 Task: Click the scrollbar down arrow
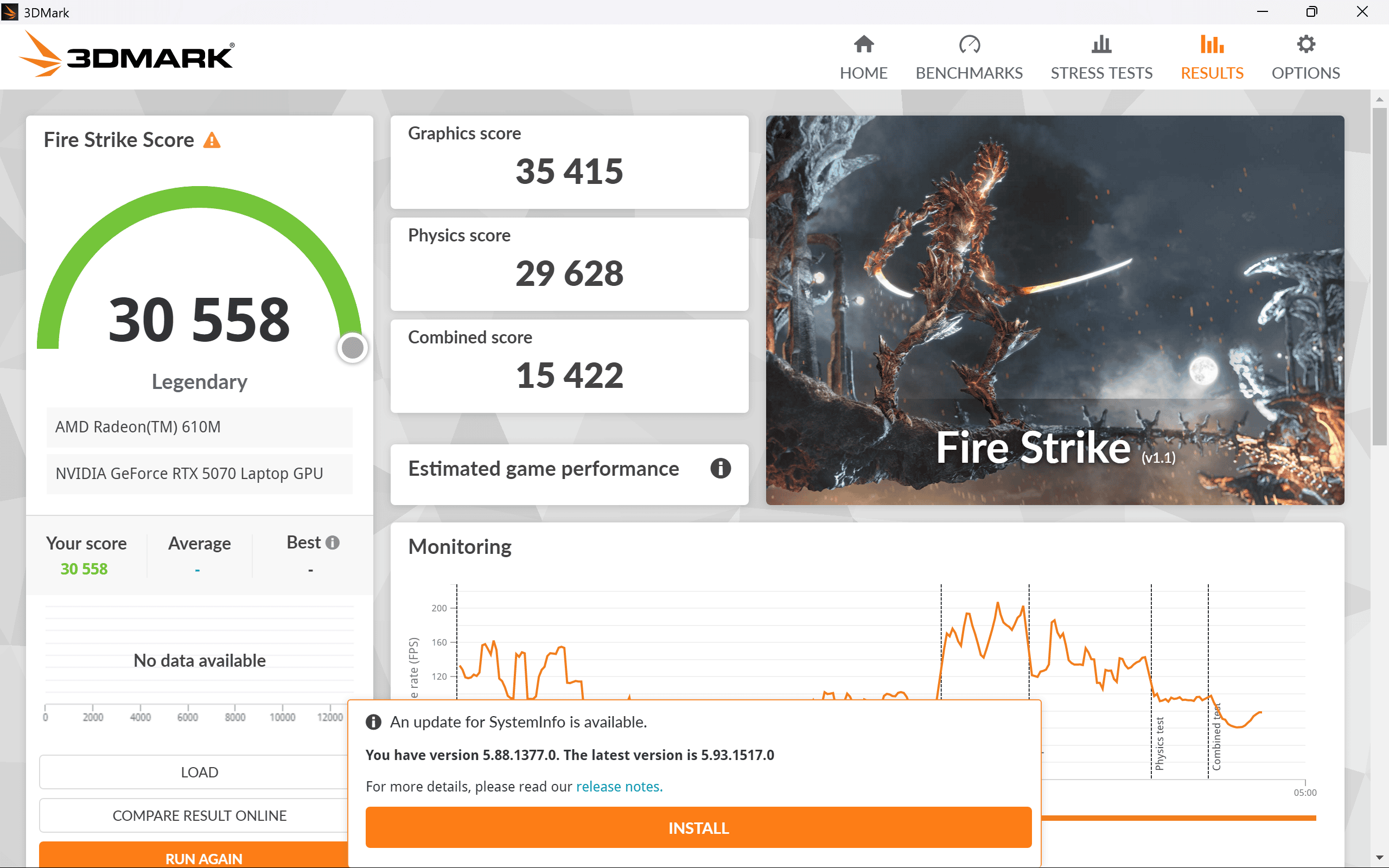tap(1379, 858)
